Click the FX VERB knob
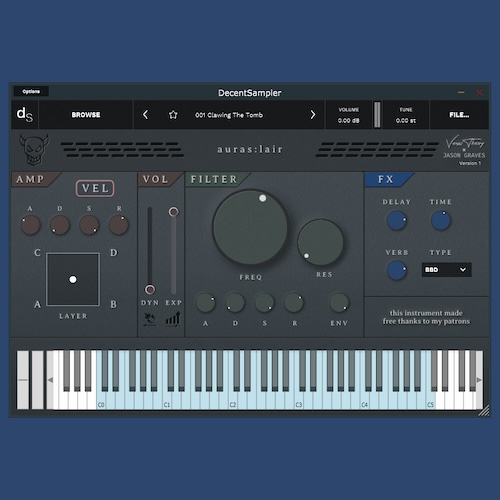Image resolution: width=500 pixels, height=500 pixels. pos(397,270)
